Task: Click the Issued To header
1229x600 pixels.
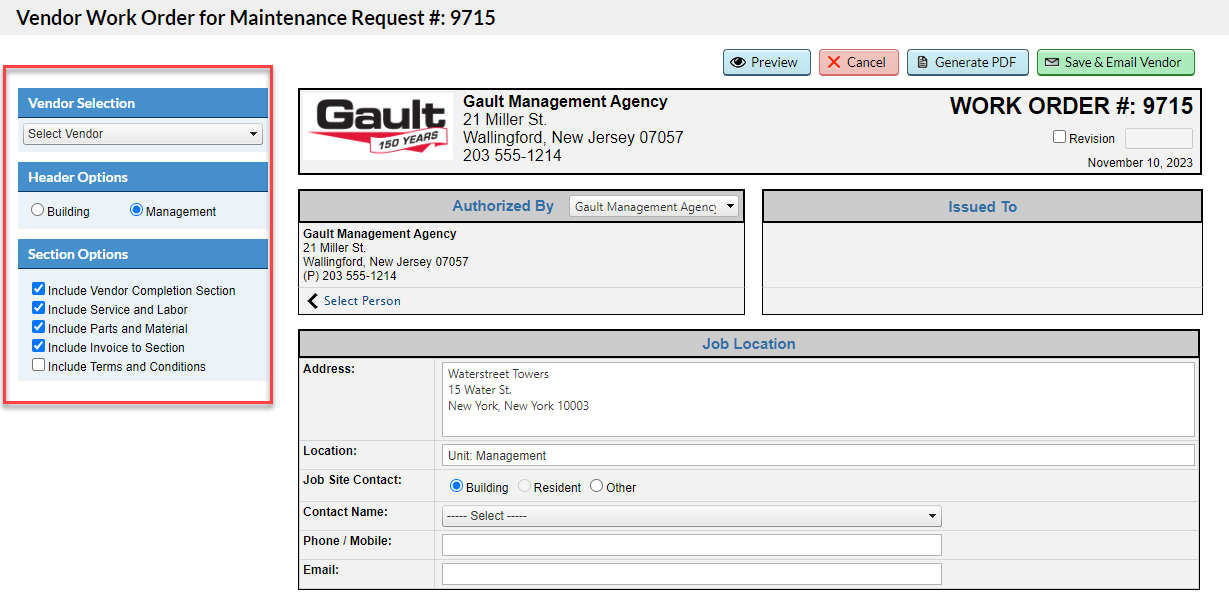Action: [982, 207]
